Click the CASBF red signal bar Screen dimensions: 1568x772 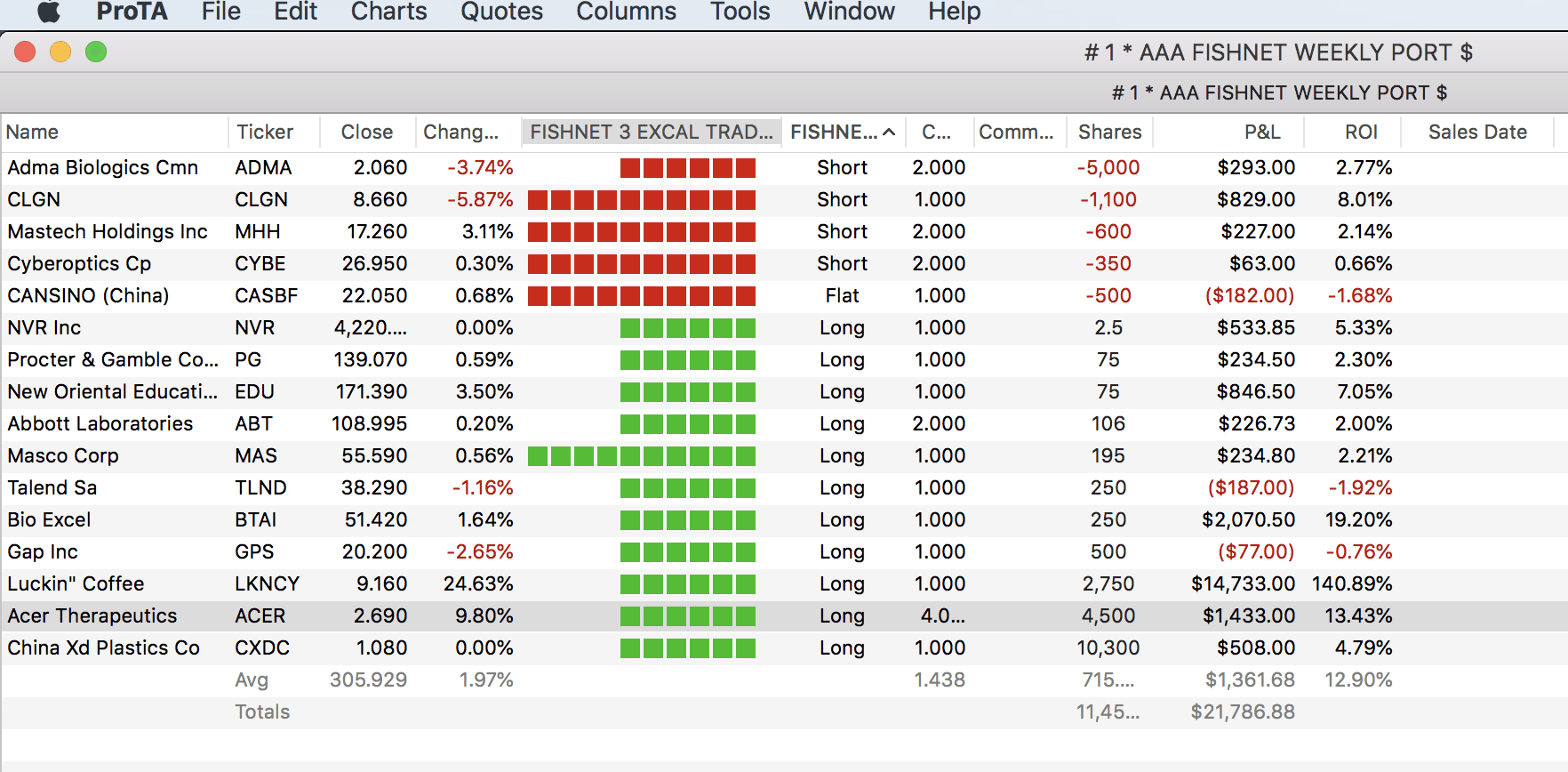coord(642,295)
